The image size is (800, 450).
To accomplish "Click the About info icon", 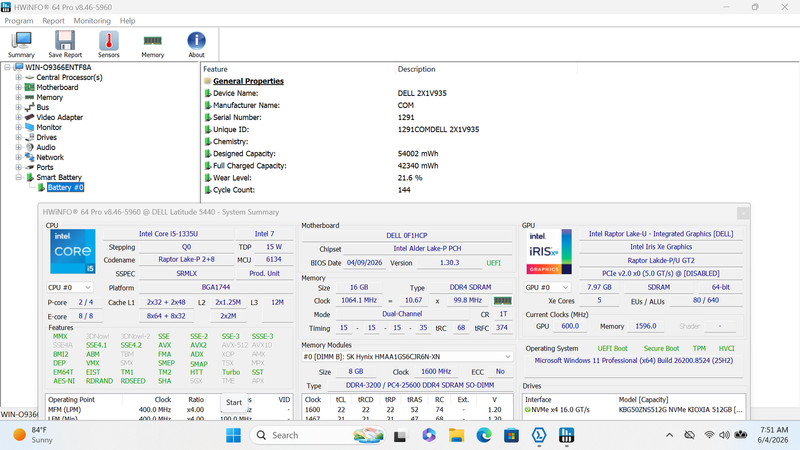I will click(196, 44).
